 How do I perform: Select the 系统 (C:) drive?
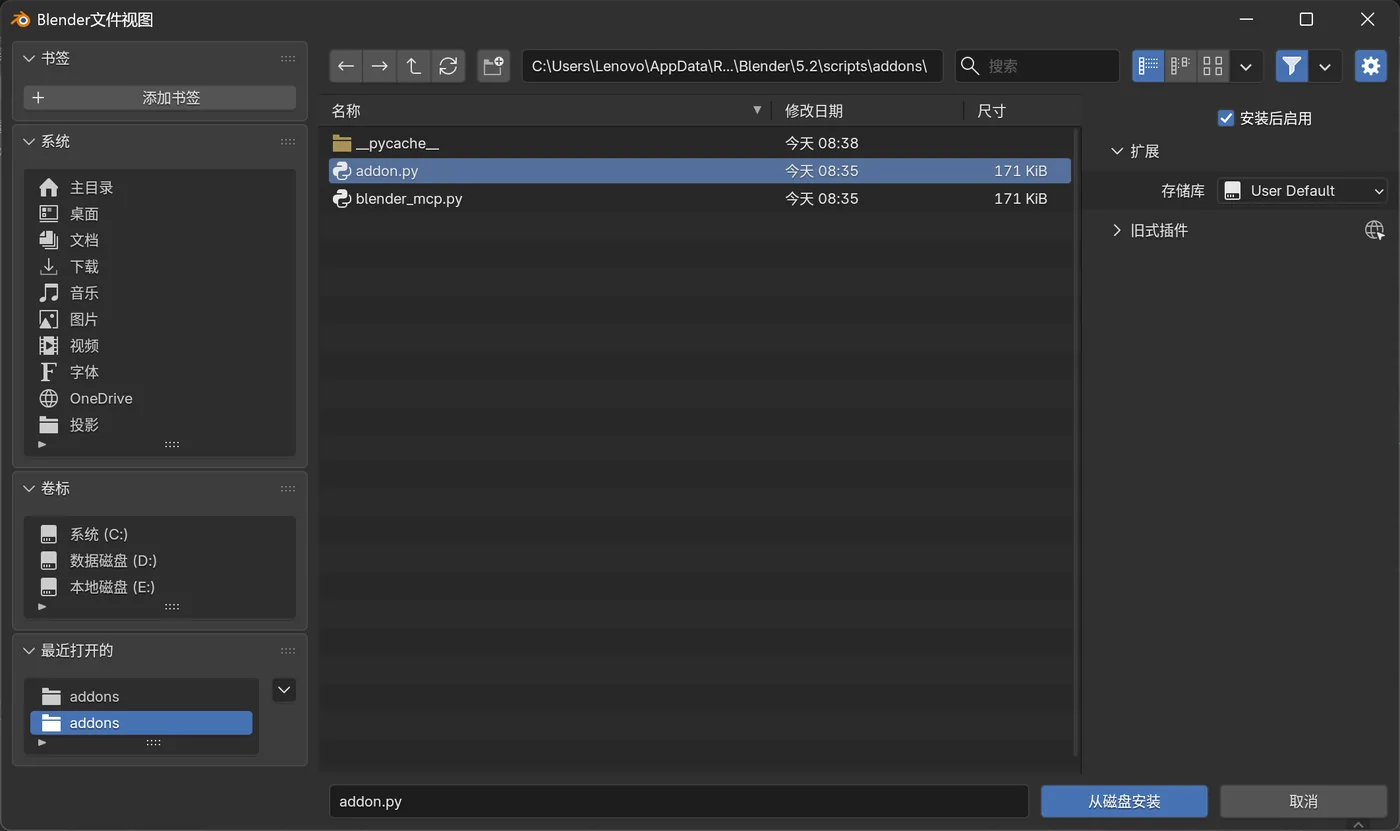click(160, 534)
